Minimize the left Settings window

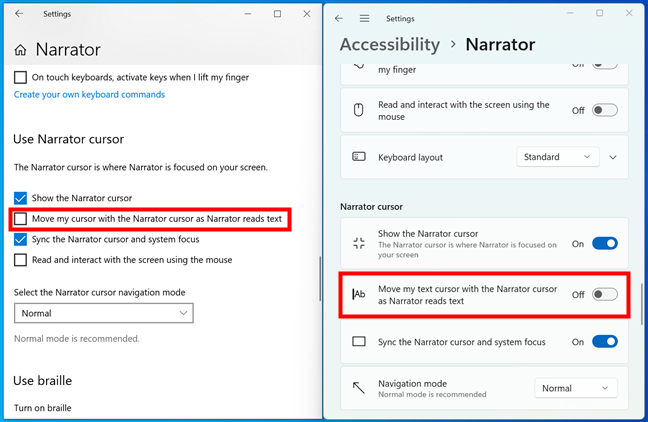point(248,14)
